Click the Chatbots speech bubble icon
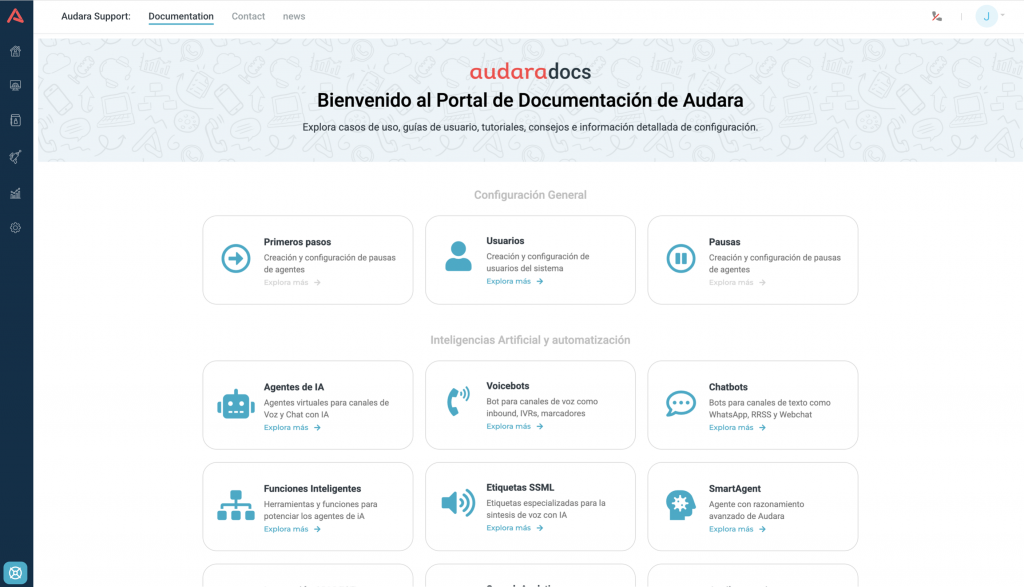 681,404
